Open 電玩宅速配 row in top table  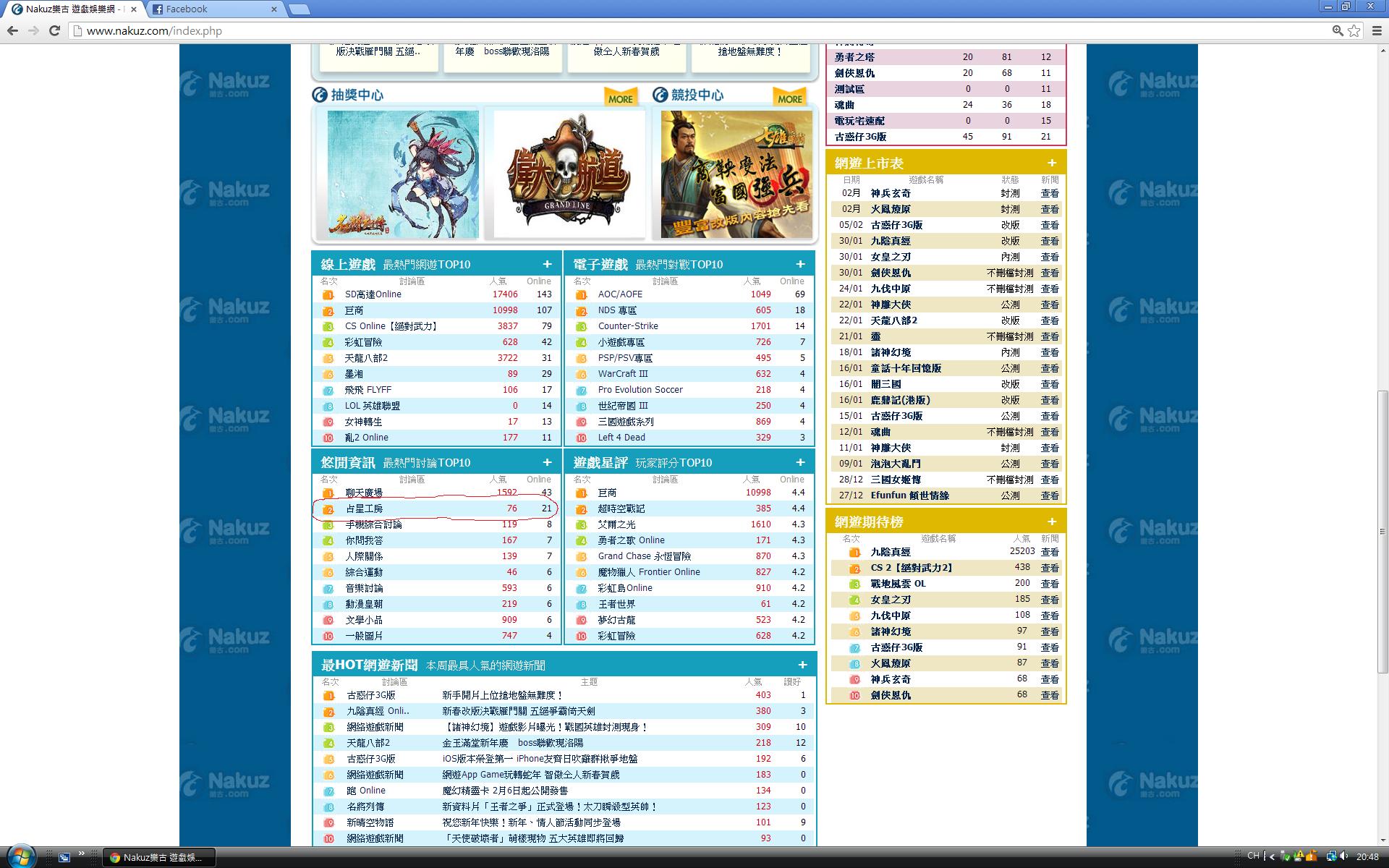[x=946, y=121]
